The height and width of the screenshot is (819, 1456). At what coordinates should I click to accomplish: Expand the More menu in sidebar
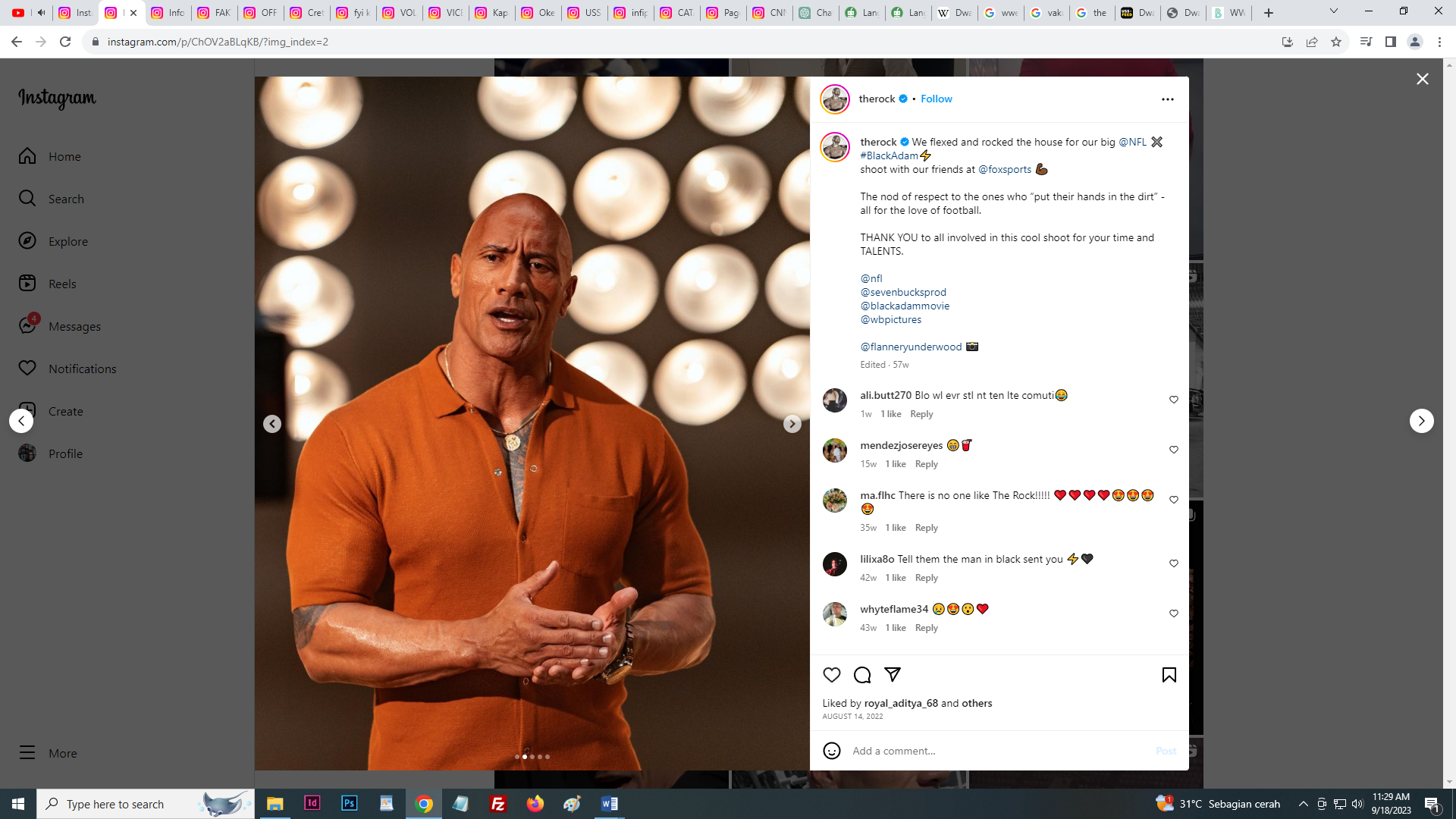(48, 753)
